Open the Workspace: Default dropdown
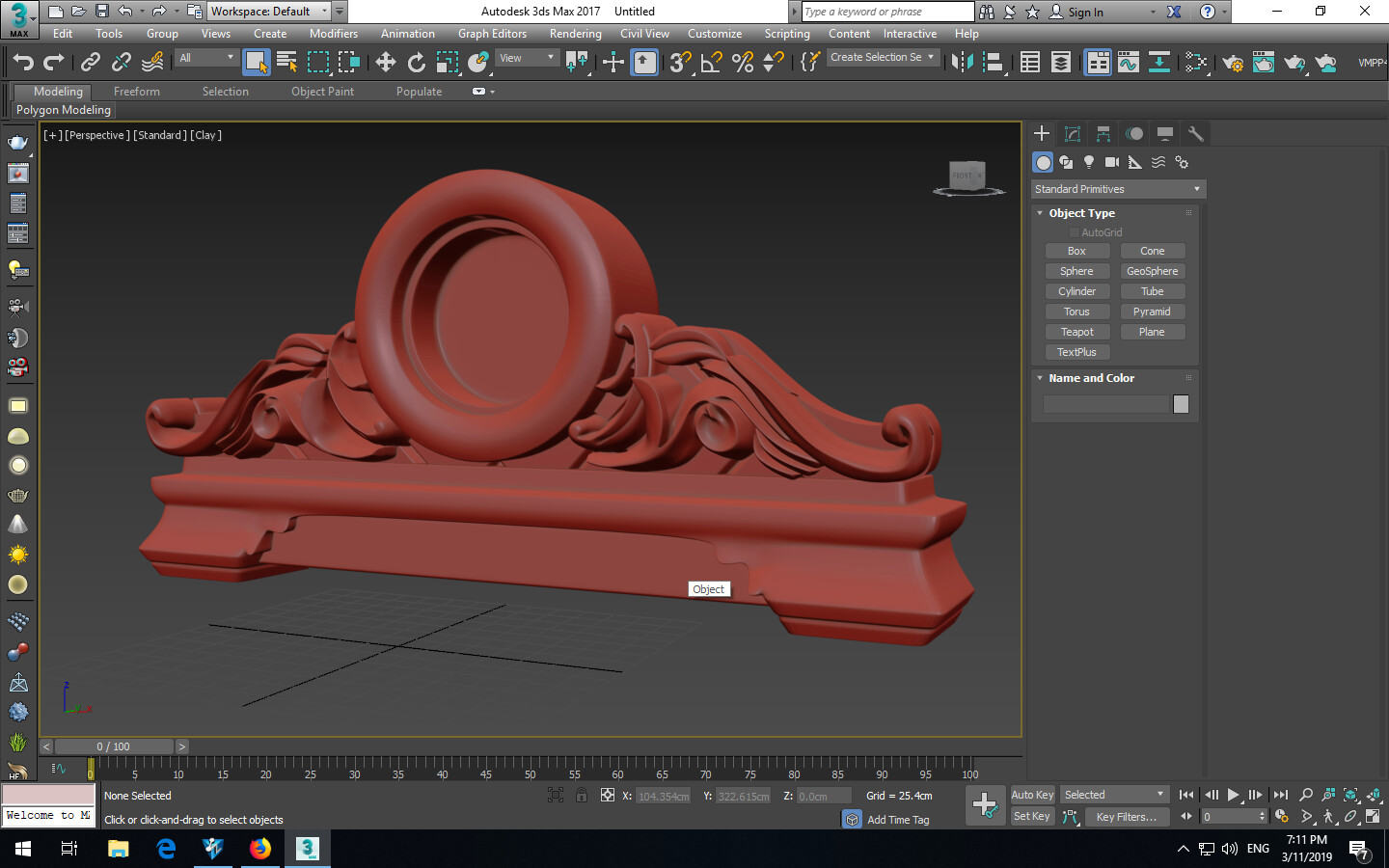 click(269, 12)
